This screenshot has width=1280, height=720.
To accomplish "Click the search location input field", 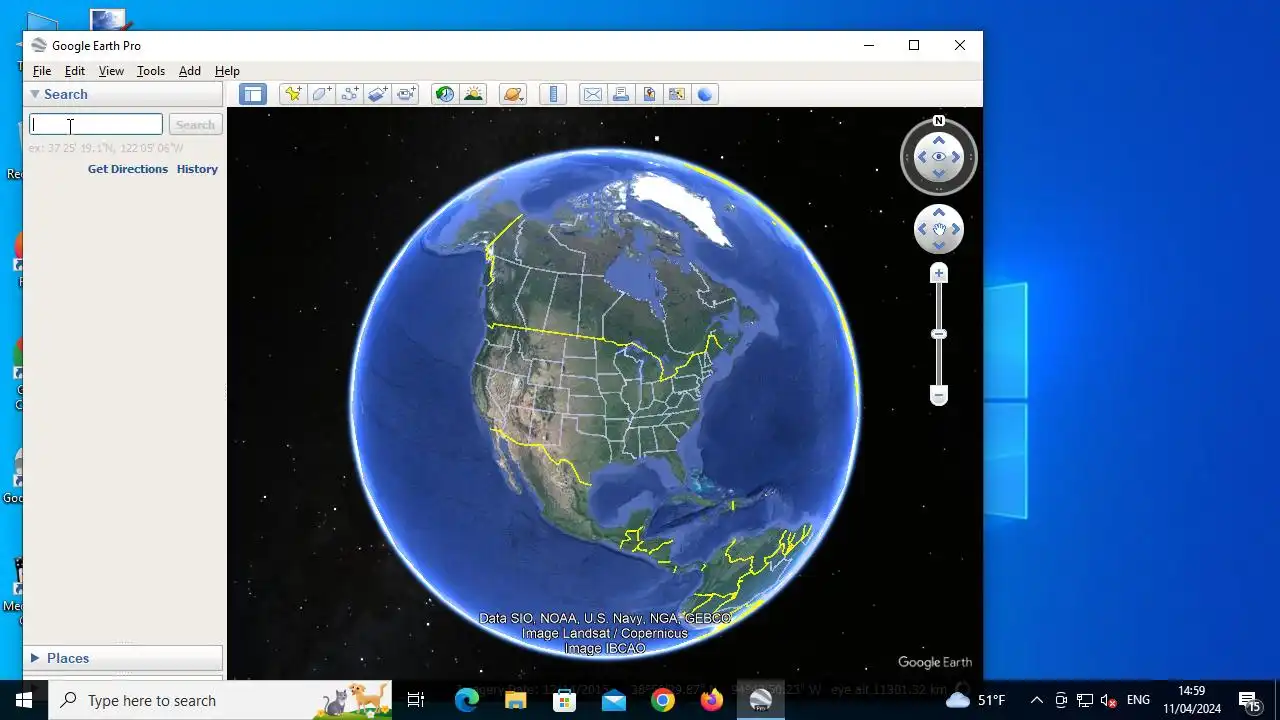I will pos(96,124).
